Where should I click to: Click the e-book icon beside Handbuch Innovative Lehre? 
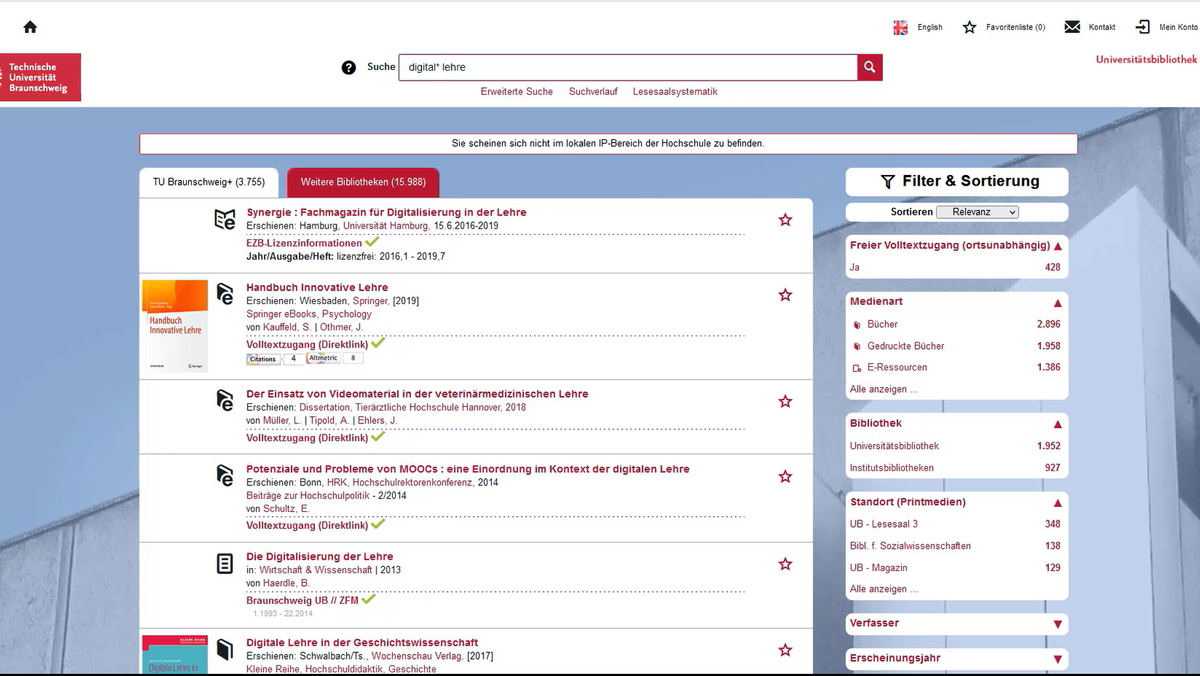pyautogui.click(x=225, y=293)
